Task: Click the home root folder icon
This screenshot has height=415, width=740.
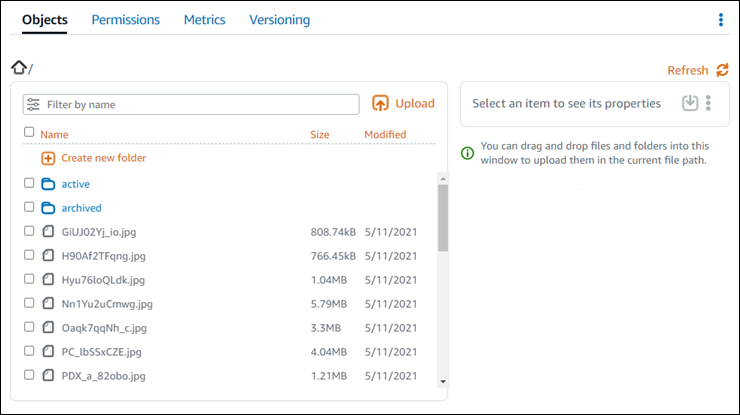Action: point(18,68)
